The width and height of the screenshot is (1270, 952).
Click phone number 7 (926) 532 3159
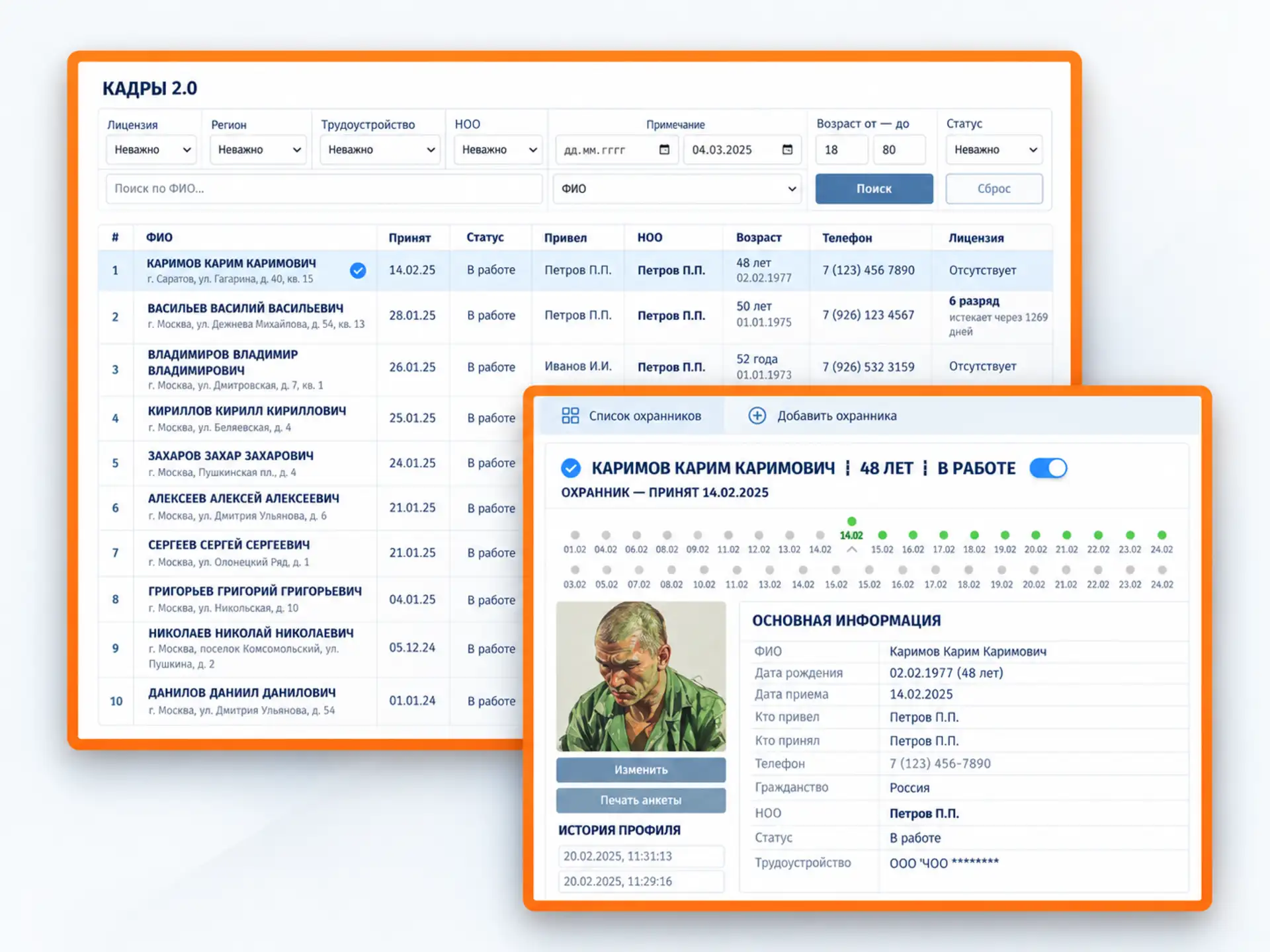[868, 366]
